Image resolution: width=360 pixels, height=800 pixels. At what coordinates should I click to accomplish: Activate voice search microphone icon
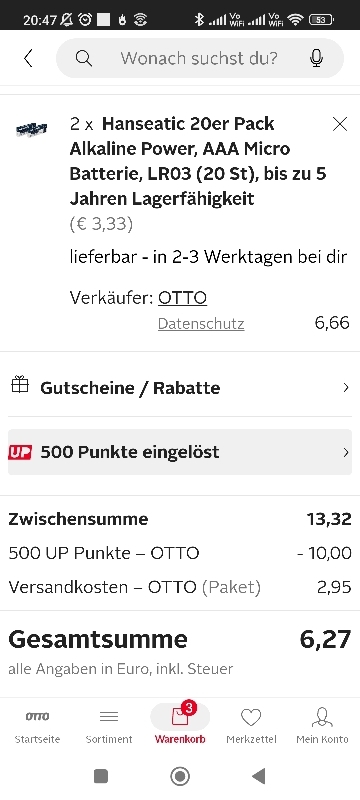[316, 58]
